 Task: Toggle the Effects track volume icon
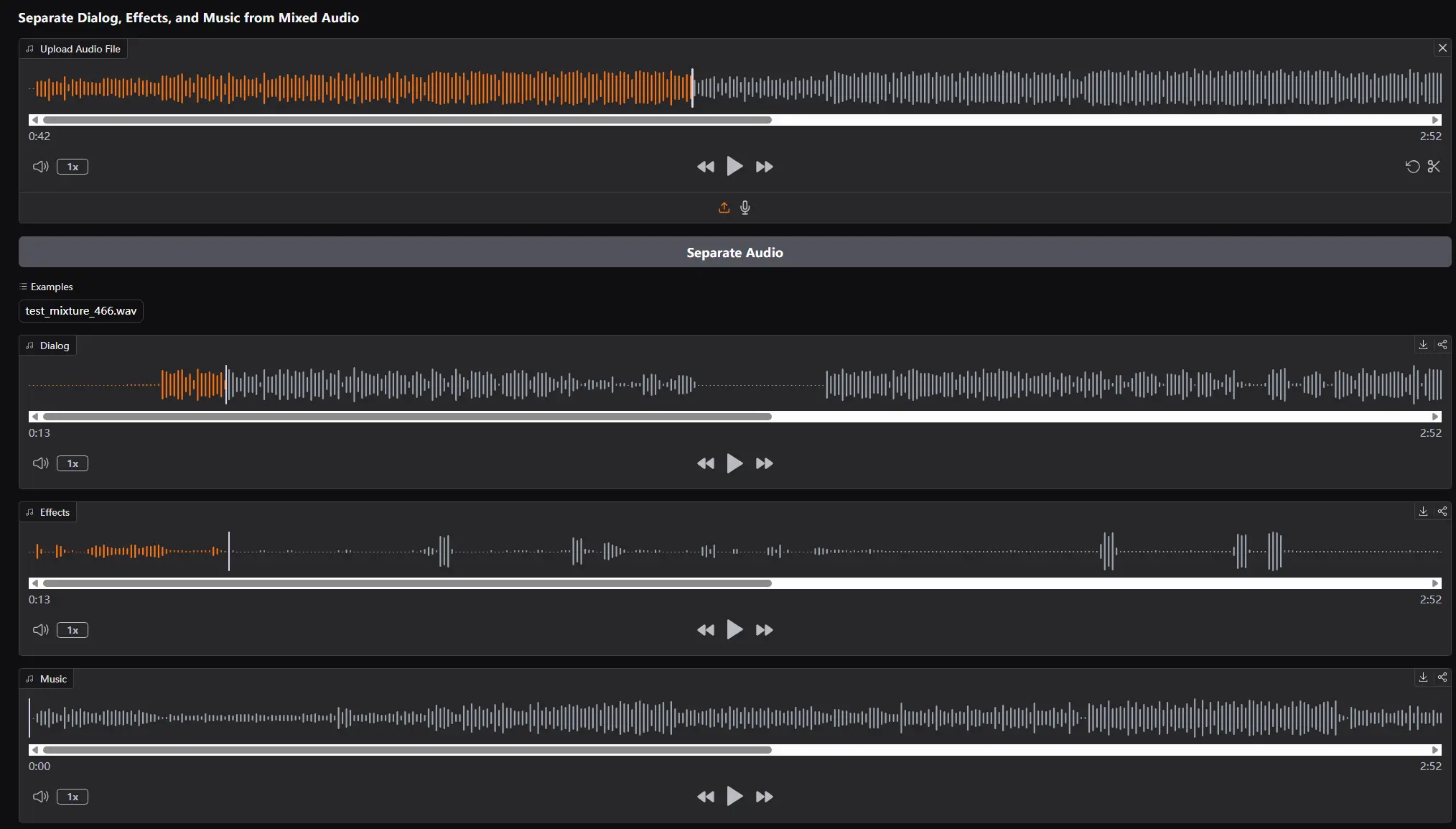tap(41, 630)
